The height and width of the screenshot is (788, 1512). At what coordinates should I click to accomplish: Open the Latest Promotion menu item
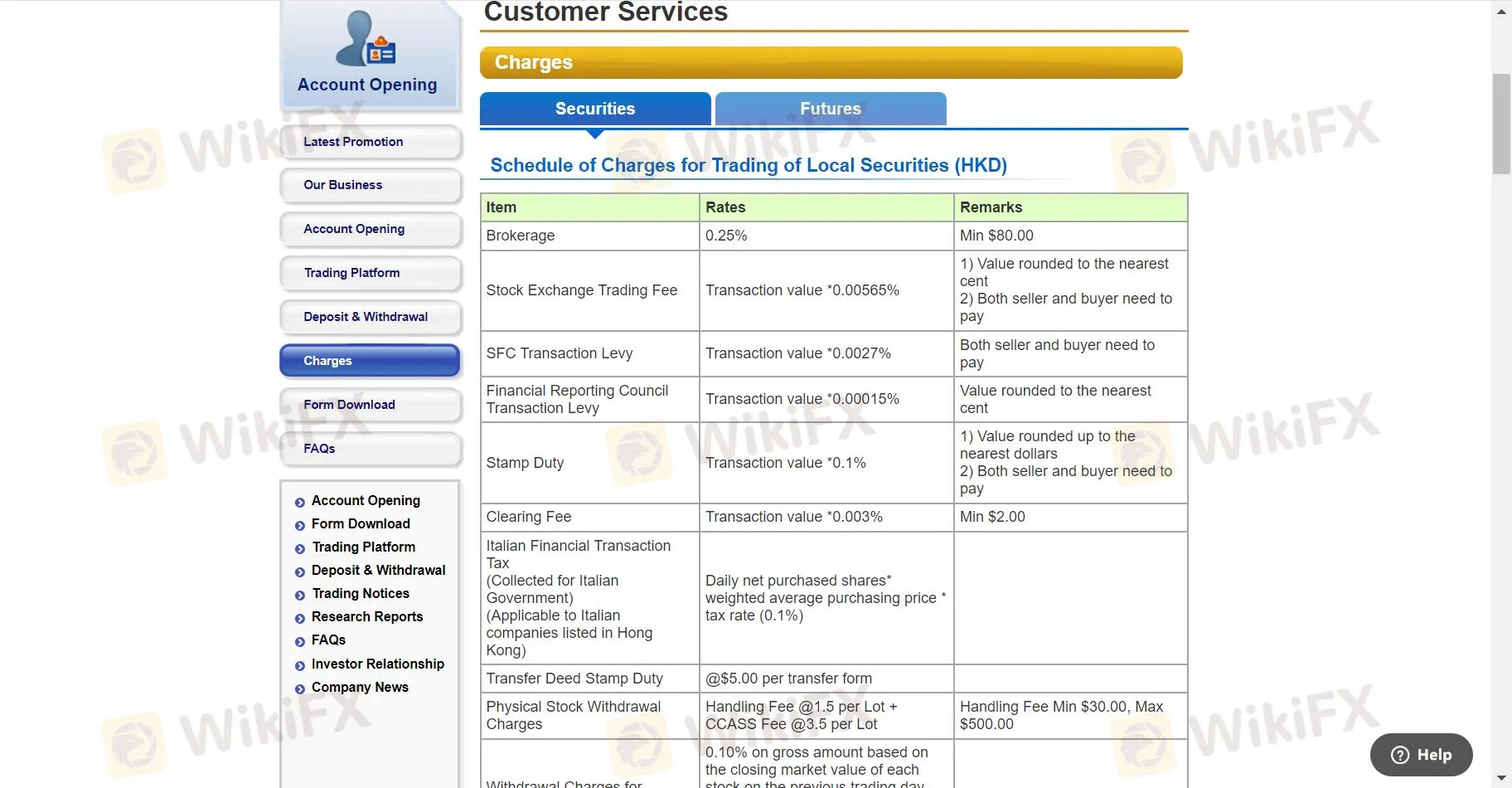pyautogui.click(x=370, y=142)
